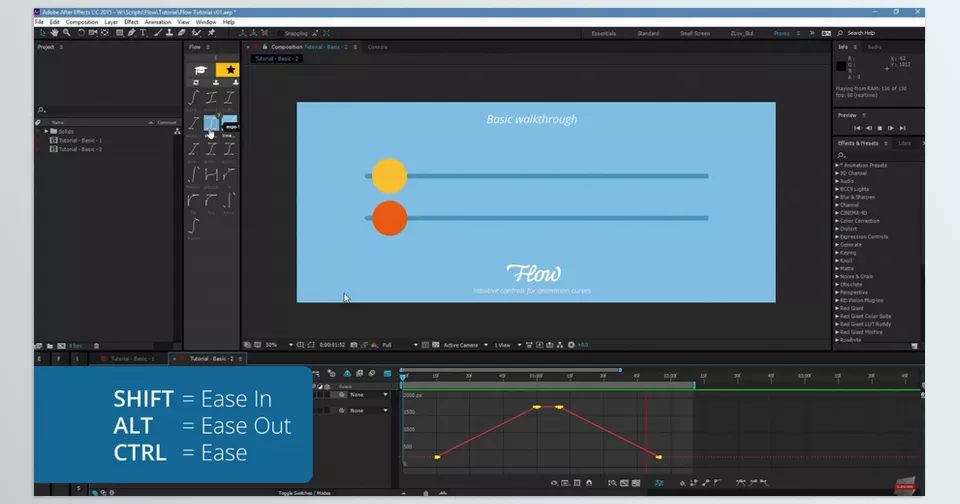Expand Animation Presets category
The width and height of the screenshot is (960, 504).
(x=837, y=165)
